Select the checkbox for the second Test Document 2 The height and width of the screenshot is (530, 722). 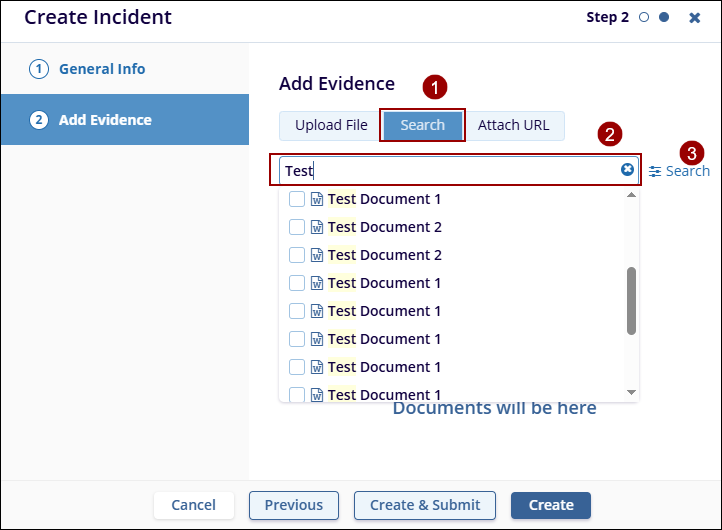(297, 255)
